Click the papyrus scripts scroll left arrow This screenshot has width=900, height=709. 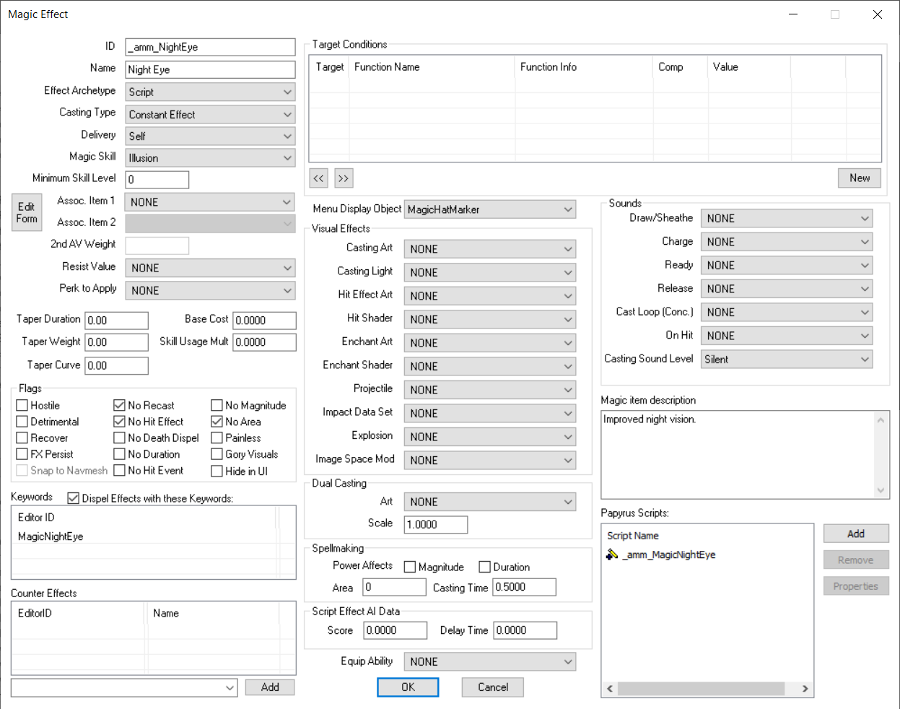[610, 688]
